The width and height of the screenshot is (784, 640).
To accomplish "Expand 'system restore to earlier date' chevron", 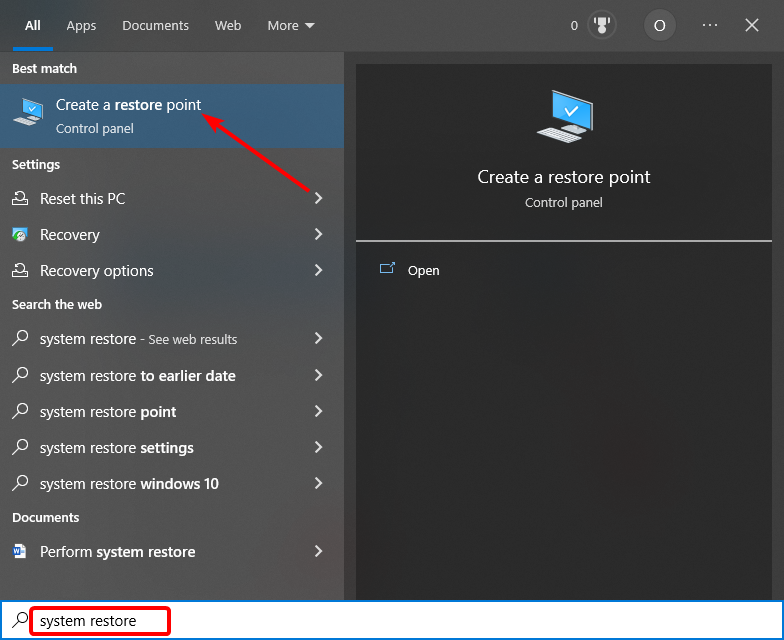I will [x=318, y=375].
